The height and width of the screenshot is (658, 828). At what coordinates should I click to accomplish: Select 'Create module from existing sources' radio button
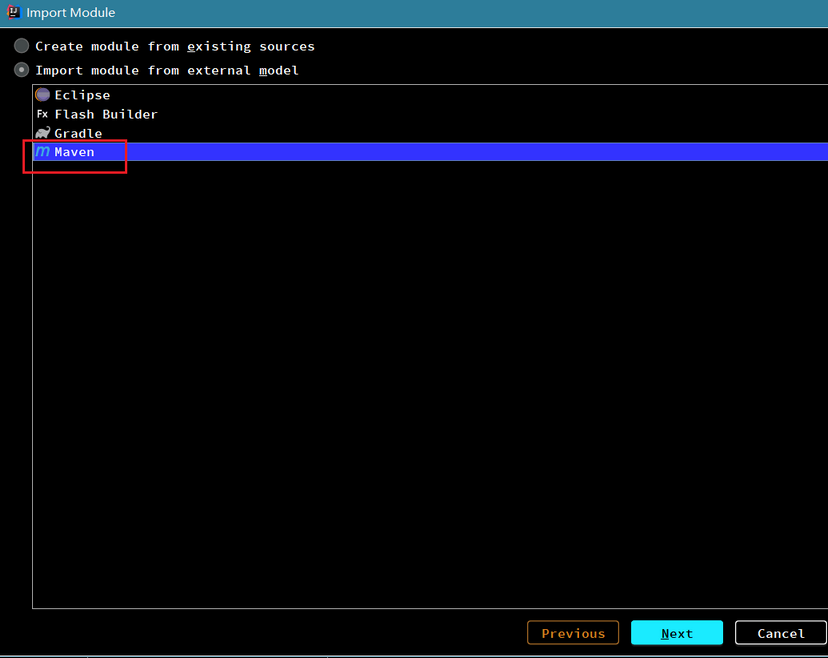(x=22, y=46)
